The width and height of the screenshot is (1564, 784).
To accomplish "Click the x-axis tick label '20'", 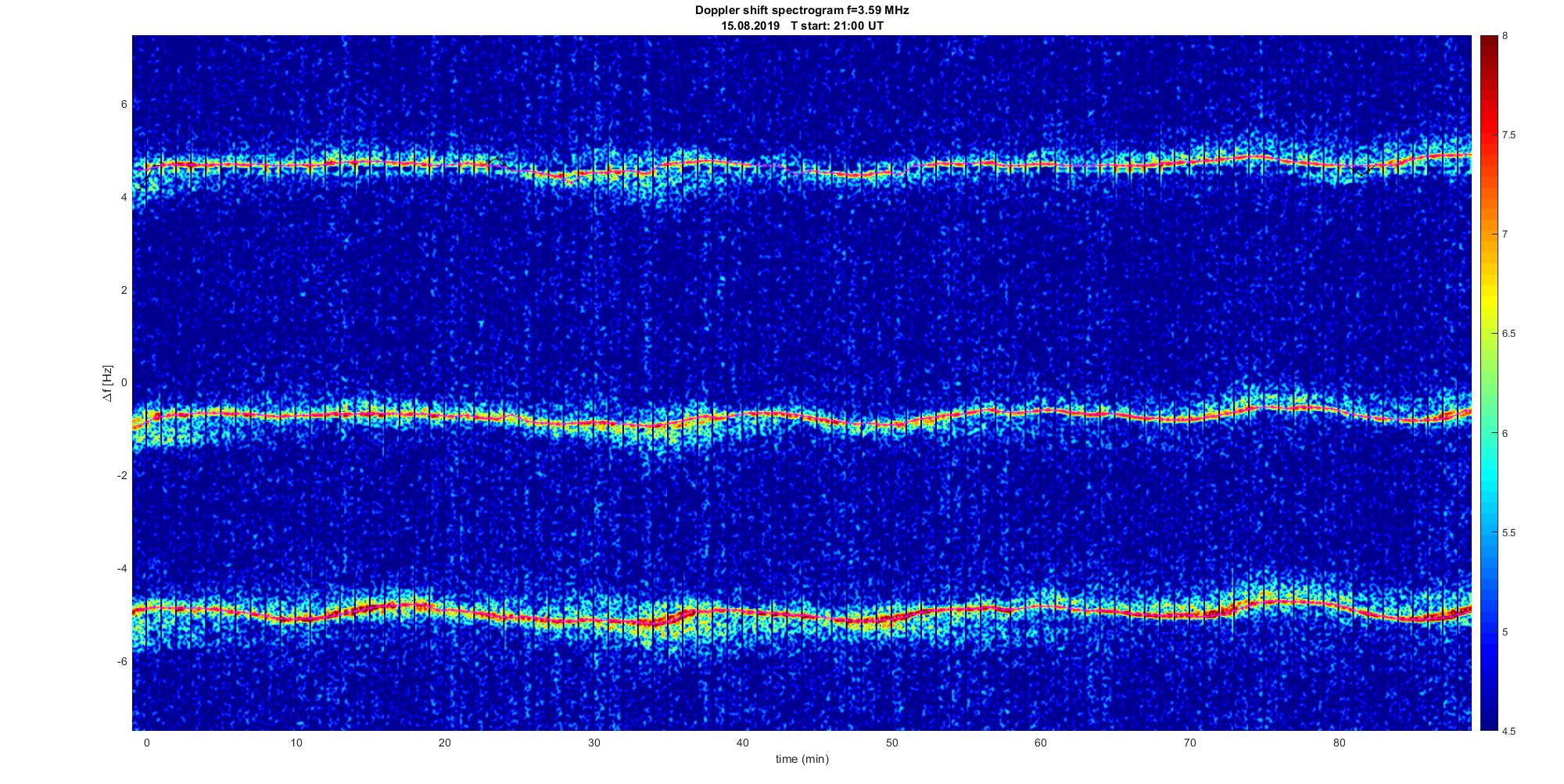I will coord(445,743).
